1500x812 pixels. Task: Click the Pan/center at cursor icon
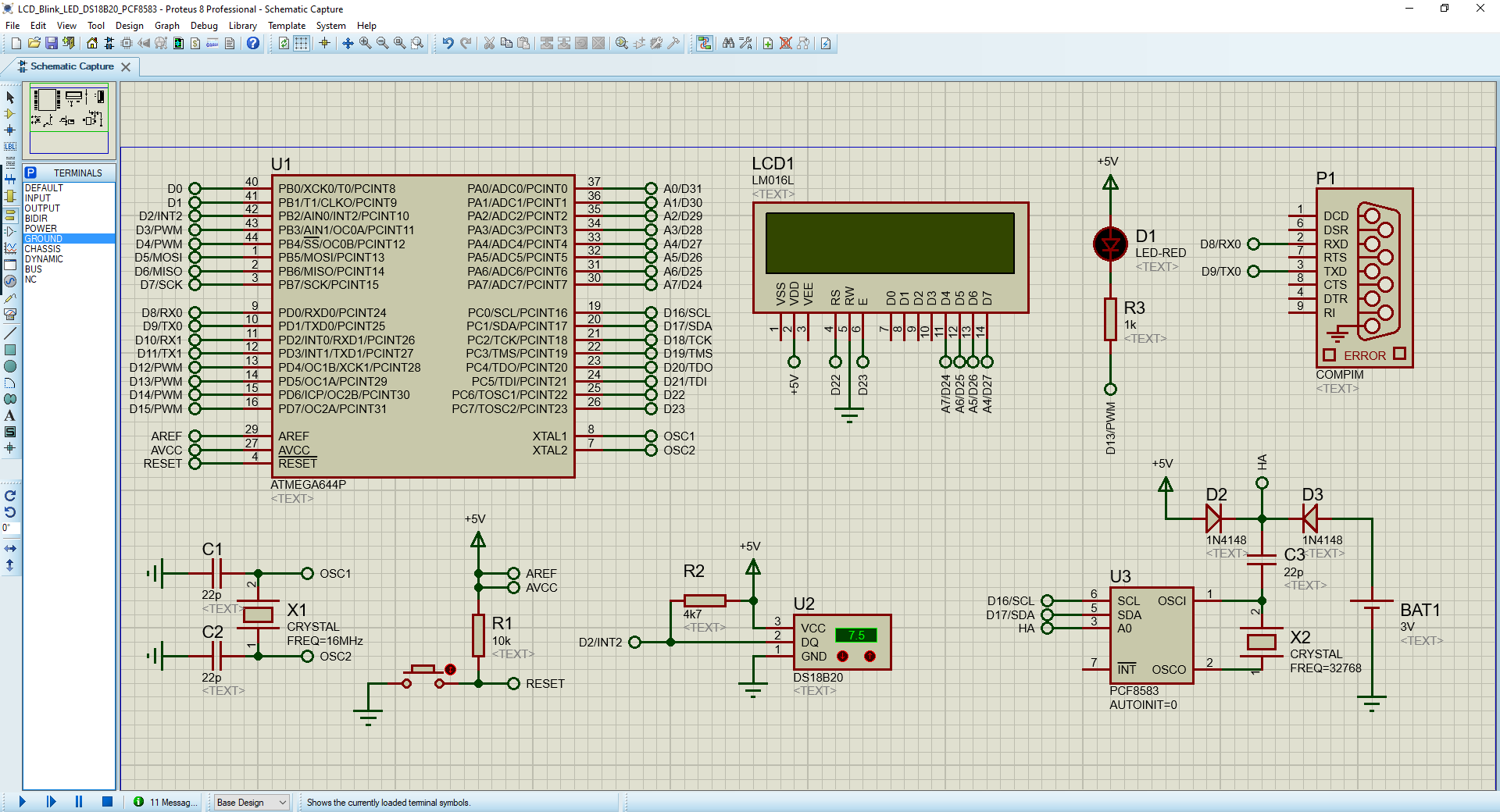pyautogui.click(x=348, y=43)
